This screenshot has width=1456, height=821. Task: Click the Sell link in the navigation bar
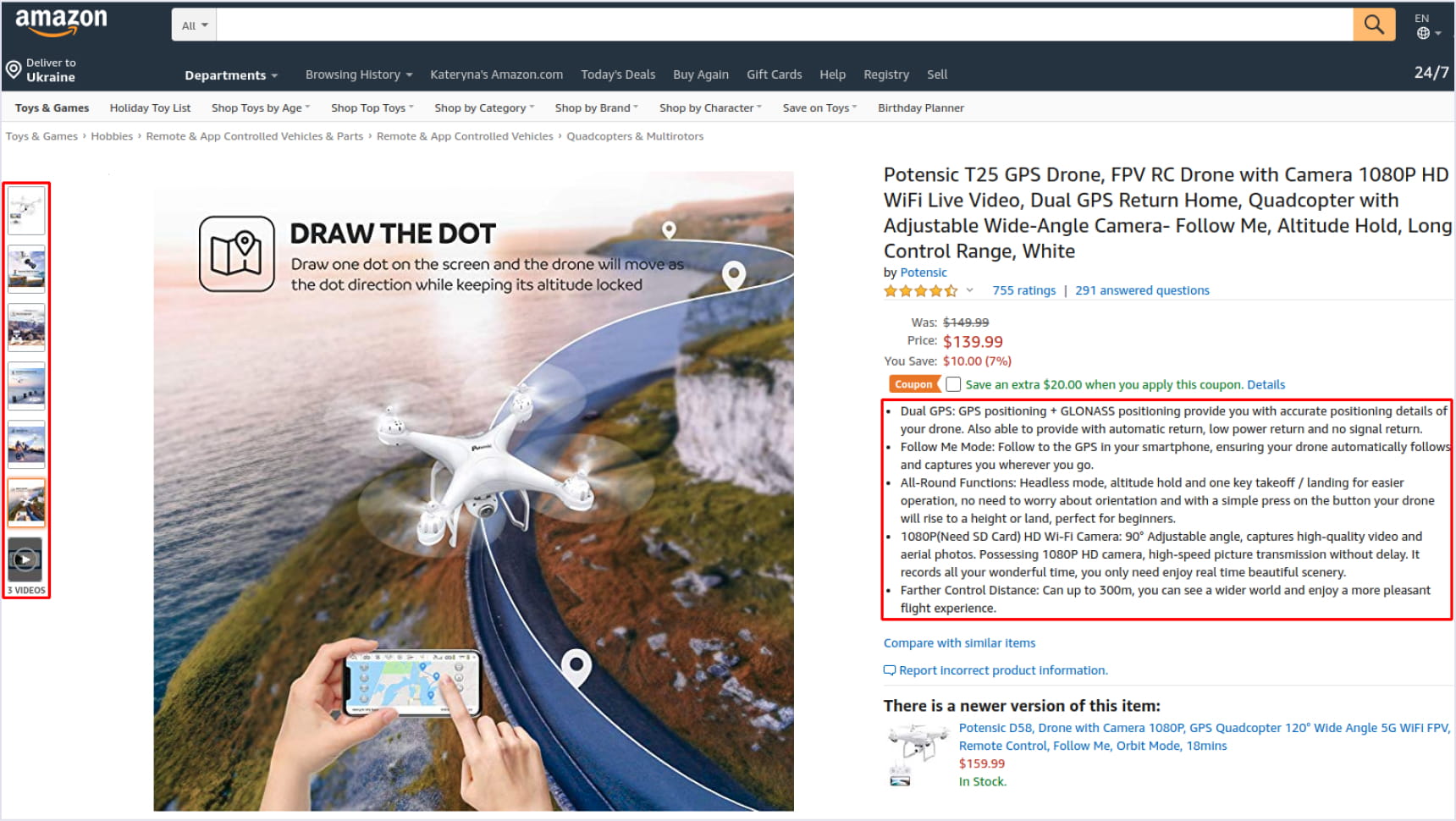[937, 74]
